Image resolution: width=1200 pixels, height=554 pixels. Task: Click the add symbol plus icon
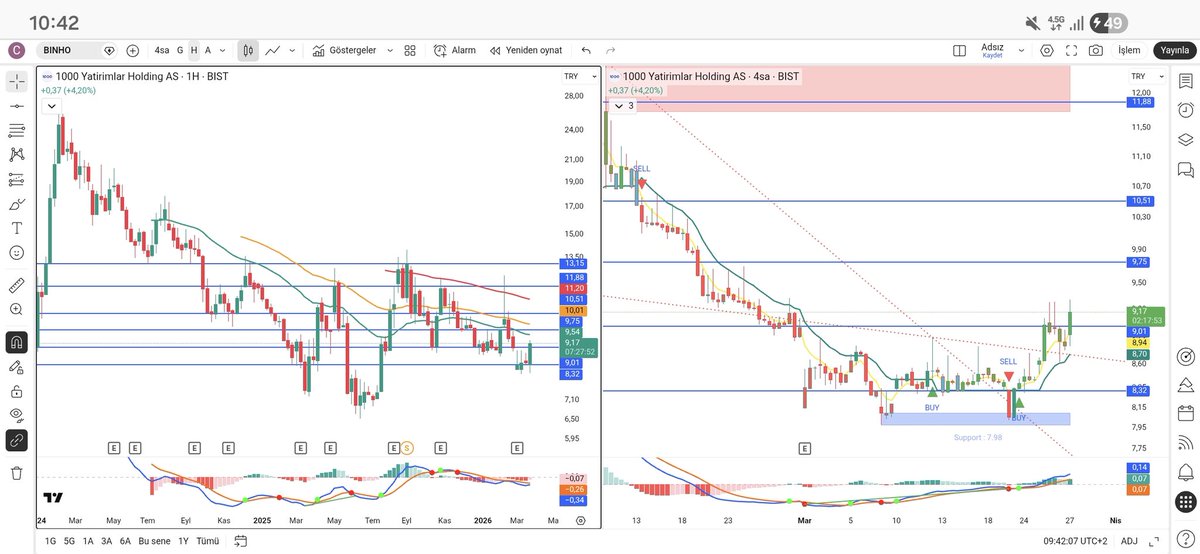click(132, 50)
